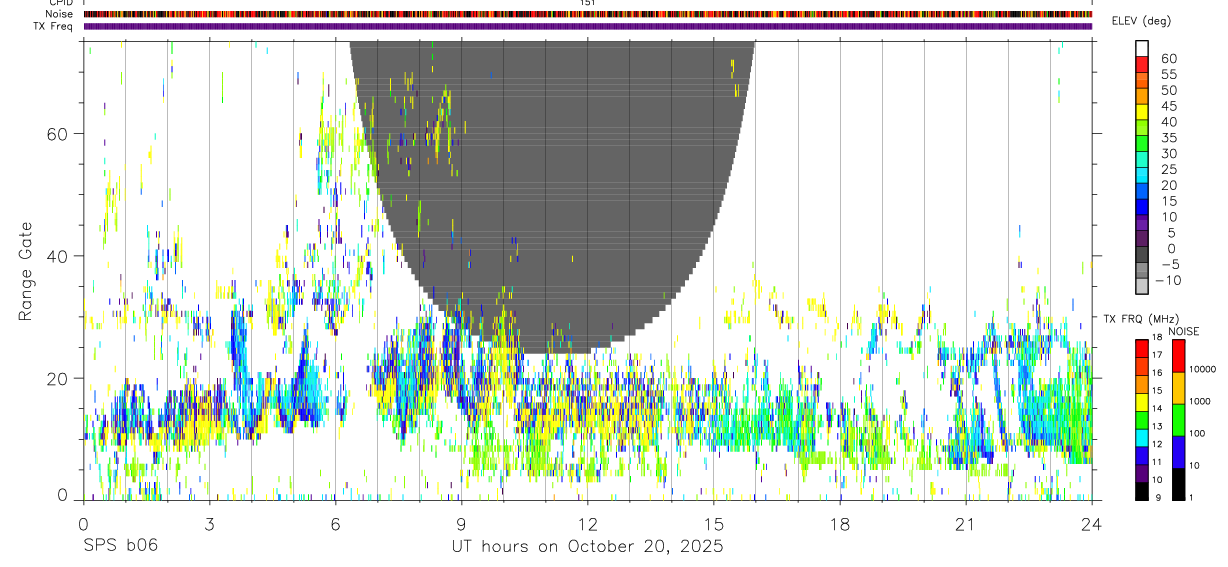Click the x-axis tick label 3
1228x567 pixels.
(x=210, y=524)
